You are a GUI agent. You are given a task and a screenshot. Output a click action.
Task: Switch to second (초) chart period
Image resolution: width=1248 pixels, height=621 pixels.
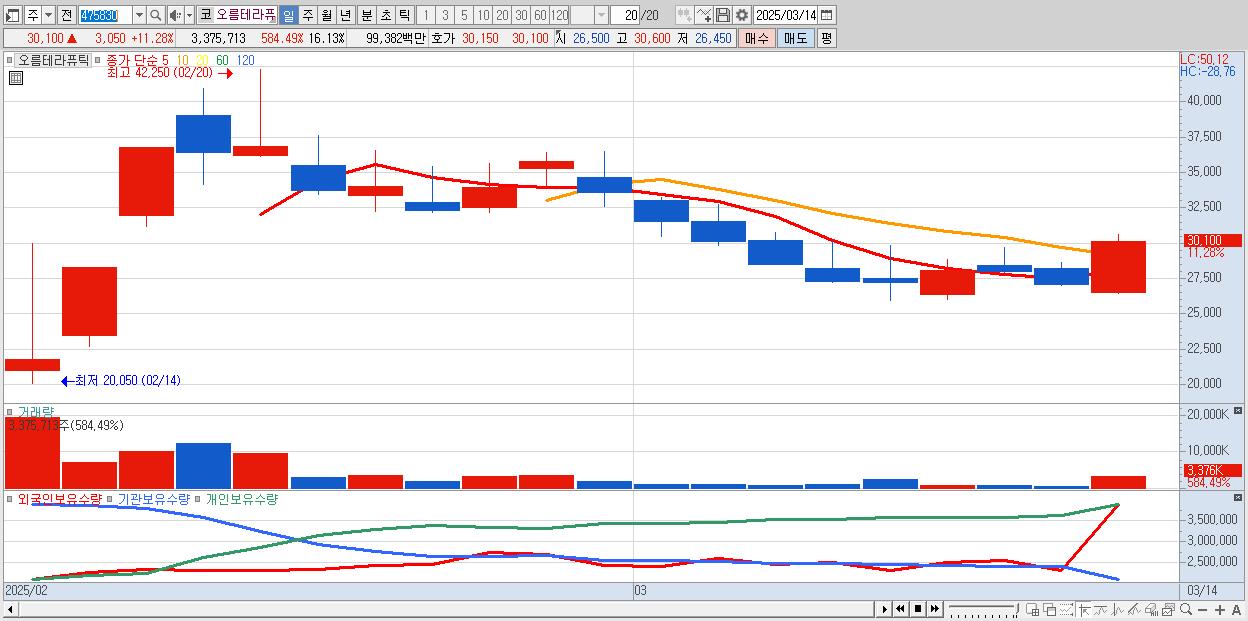[x=384, y=15]
